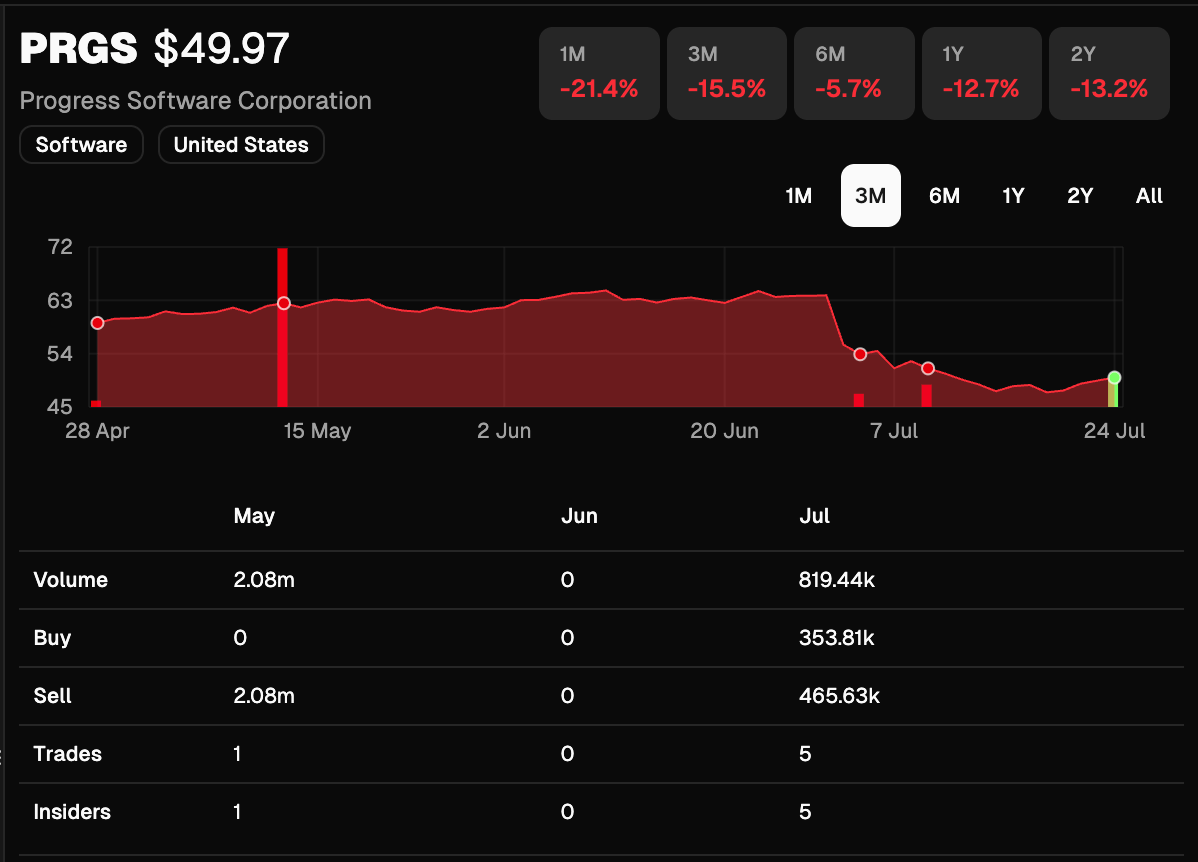1198x862 pixels.
Task: Click the Software sector tag
Action: click(81, 144)
